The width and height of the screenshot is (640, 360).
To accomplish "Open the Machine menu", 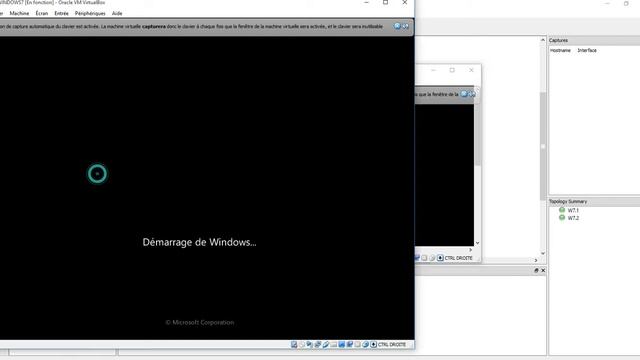I will click(x=19, y=13).
